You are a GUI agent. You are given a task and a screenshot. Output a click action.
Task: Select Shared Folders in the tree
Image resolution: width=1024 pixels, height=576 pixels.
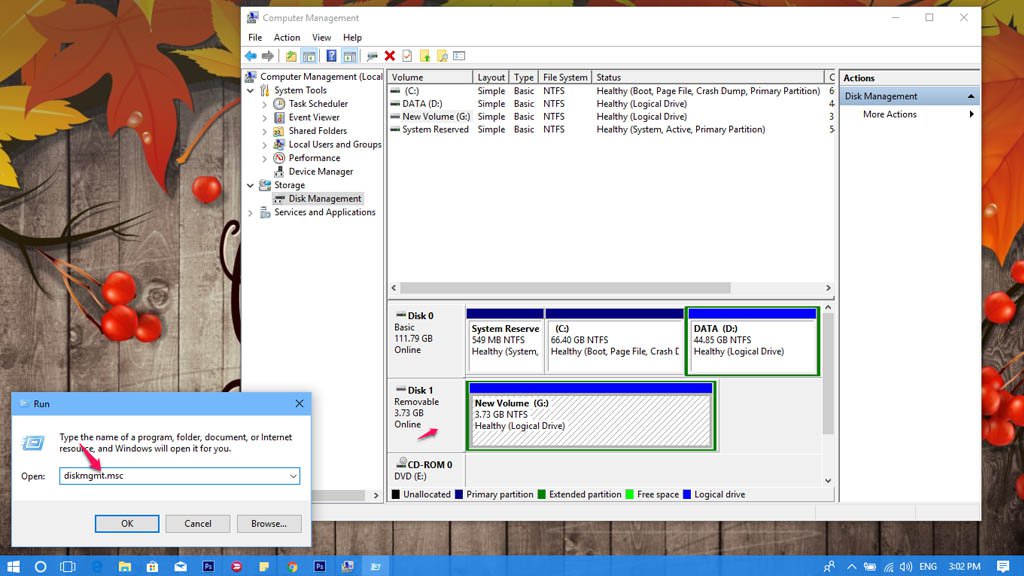click(318, 131)
